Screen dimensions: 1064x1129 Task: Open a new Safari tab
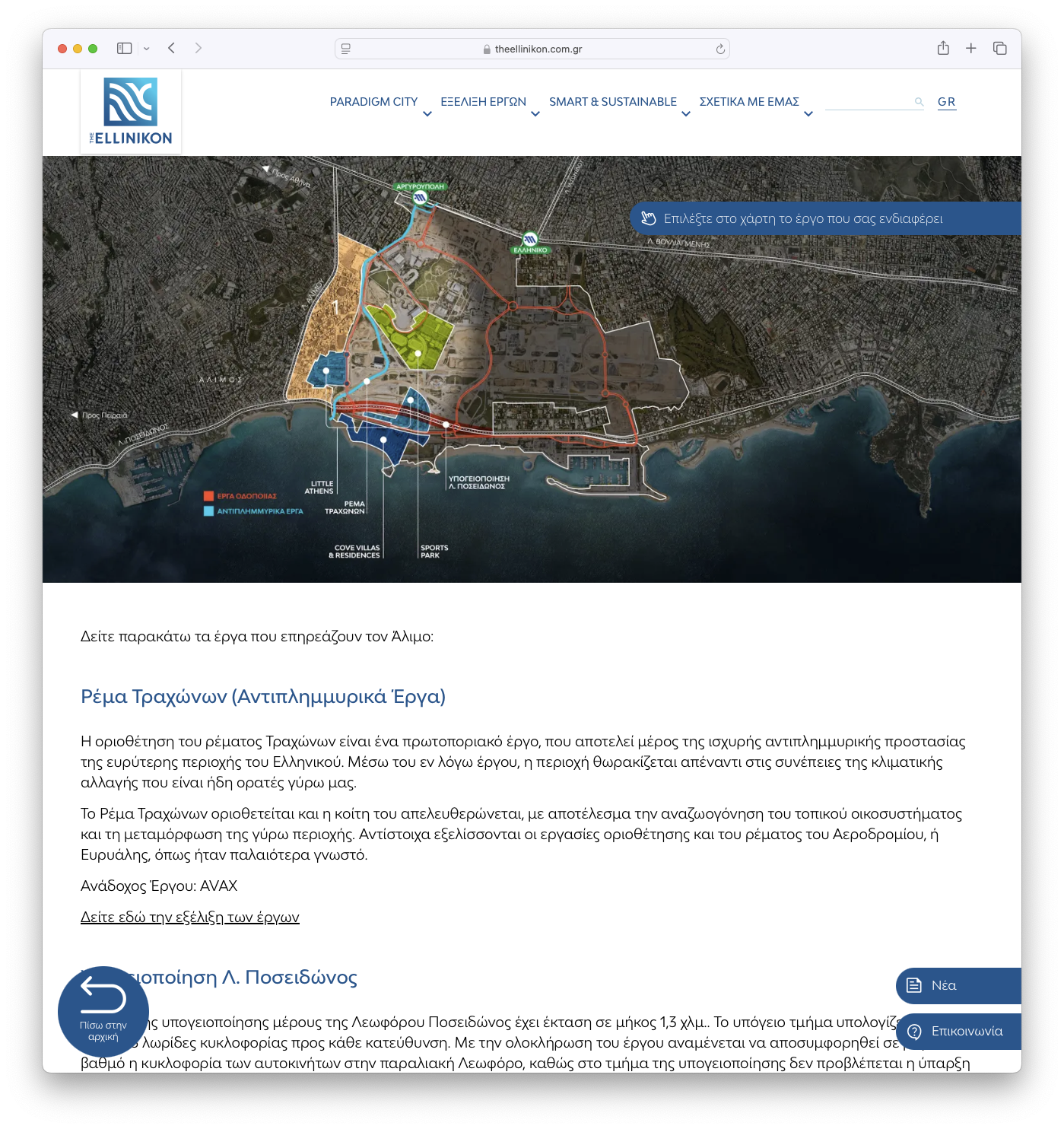click(x=971, y=49)
